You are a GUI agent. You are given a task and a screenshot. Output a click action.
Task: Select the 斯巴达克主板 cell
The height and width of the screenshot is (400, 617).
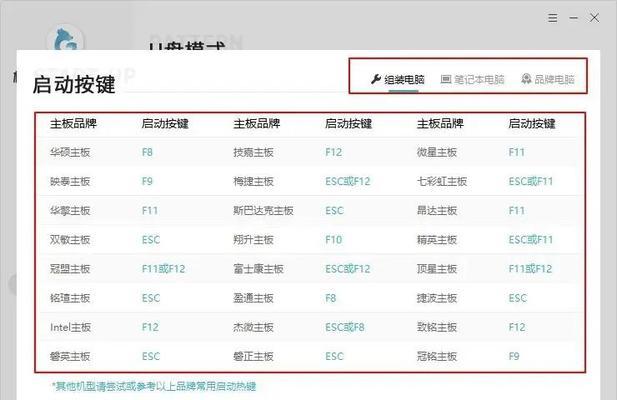(263, 210)
